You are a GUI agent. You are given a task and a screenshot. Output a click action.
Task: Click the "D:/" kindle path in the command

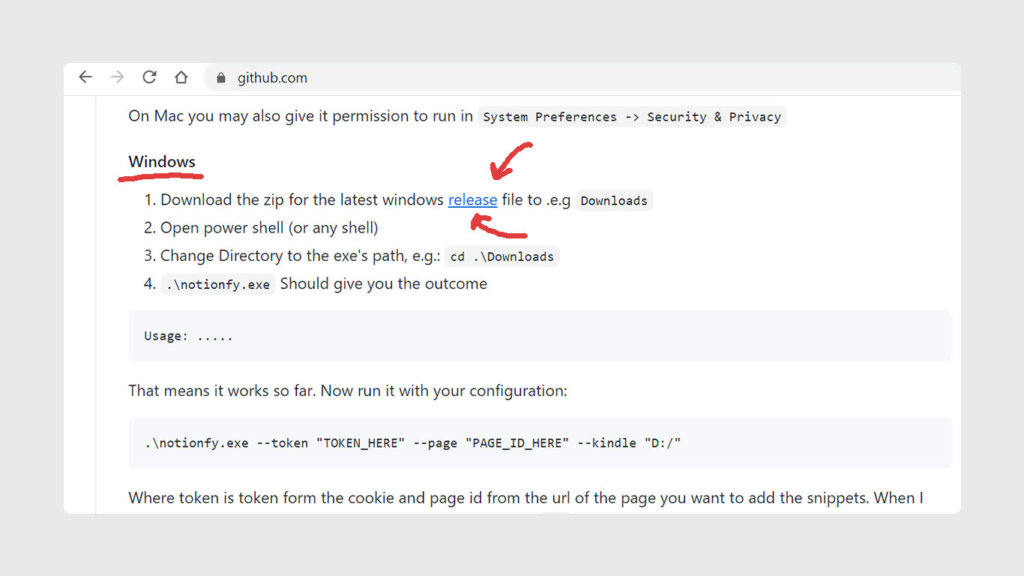[663, 443]
